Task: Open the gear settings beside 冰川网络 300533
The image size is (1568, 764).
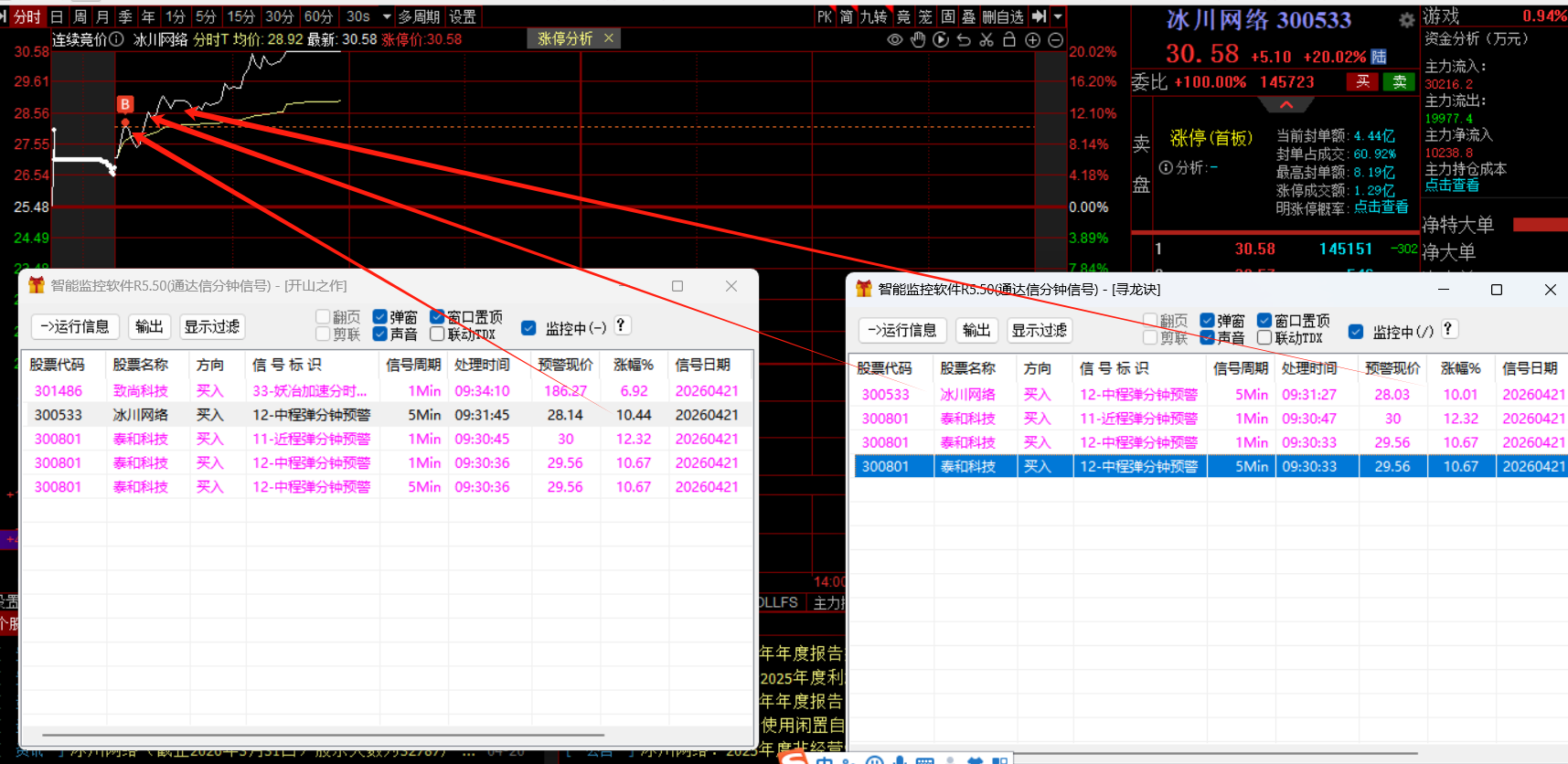Action: 1407,20
